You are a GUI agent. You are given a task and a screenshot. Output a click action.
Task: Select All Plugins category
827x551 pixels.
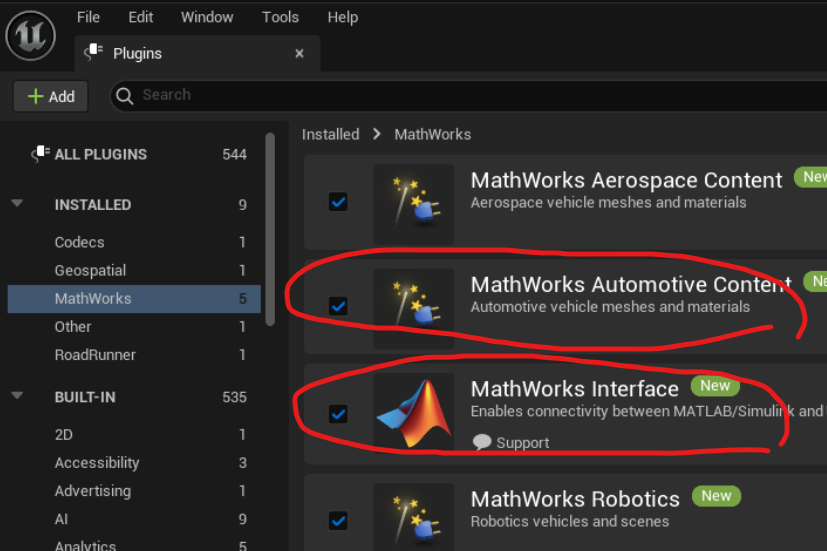(x=134, y=154)
